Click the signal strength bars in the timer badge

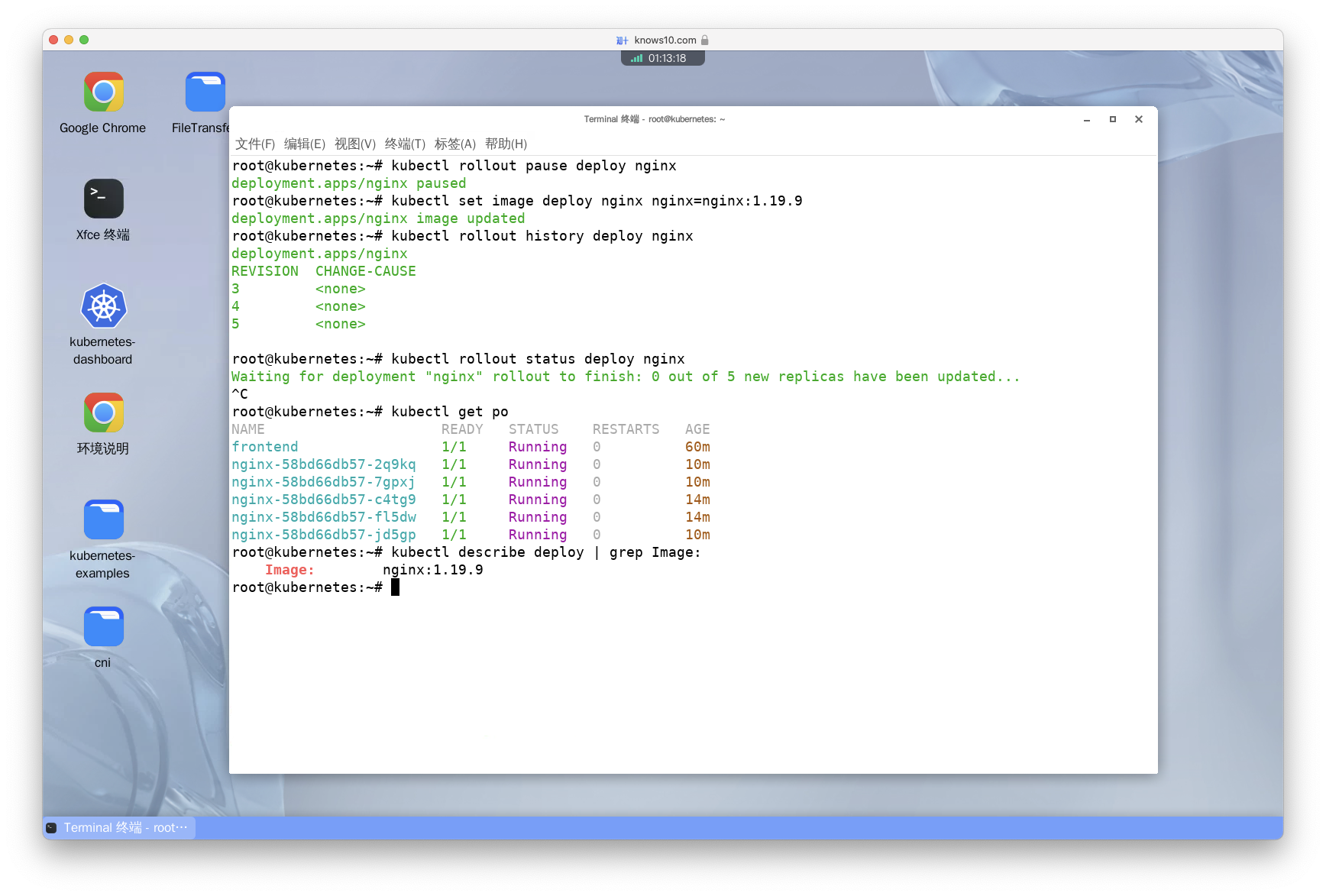click(636, 58)
